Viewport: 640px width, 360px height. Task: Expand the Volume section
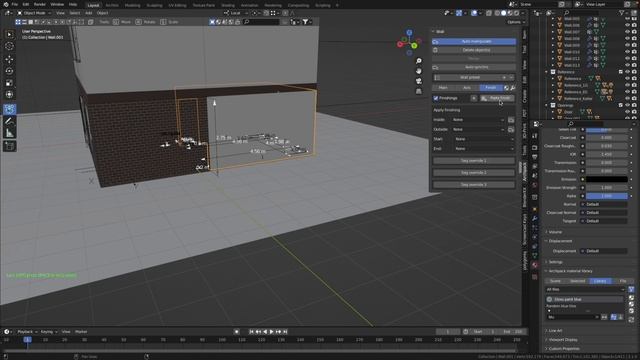pos(555,232)
